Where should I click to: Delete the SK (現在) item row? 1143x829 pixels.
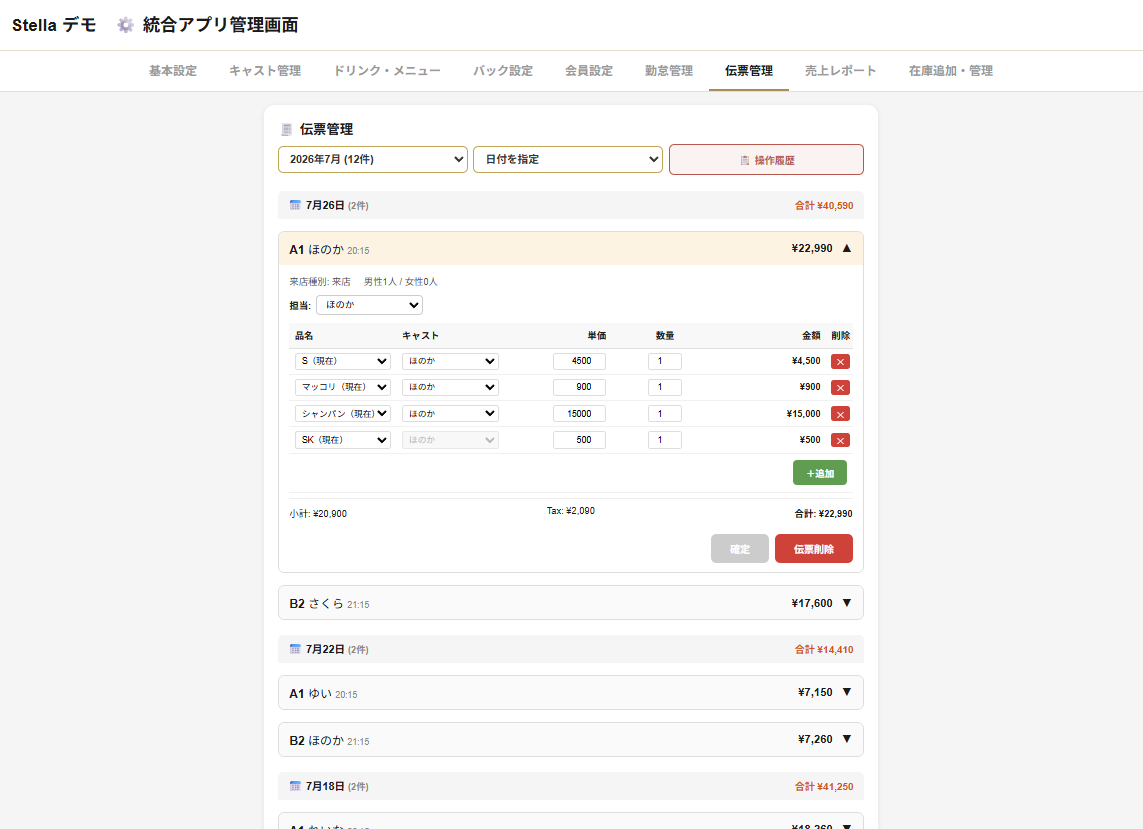pos(840,440)
